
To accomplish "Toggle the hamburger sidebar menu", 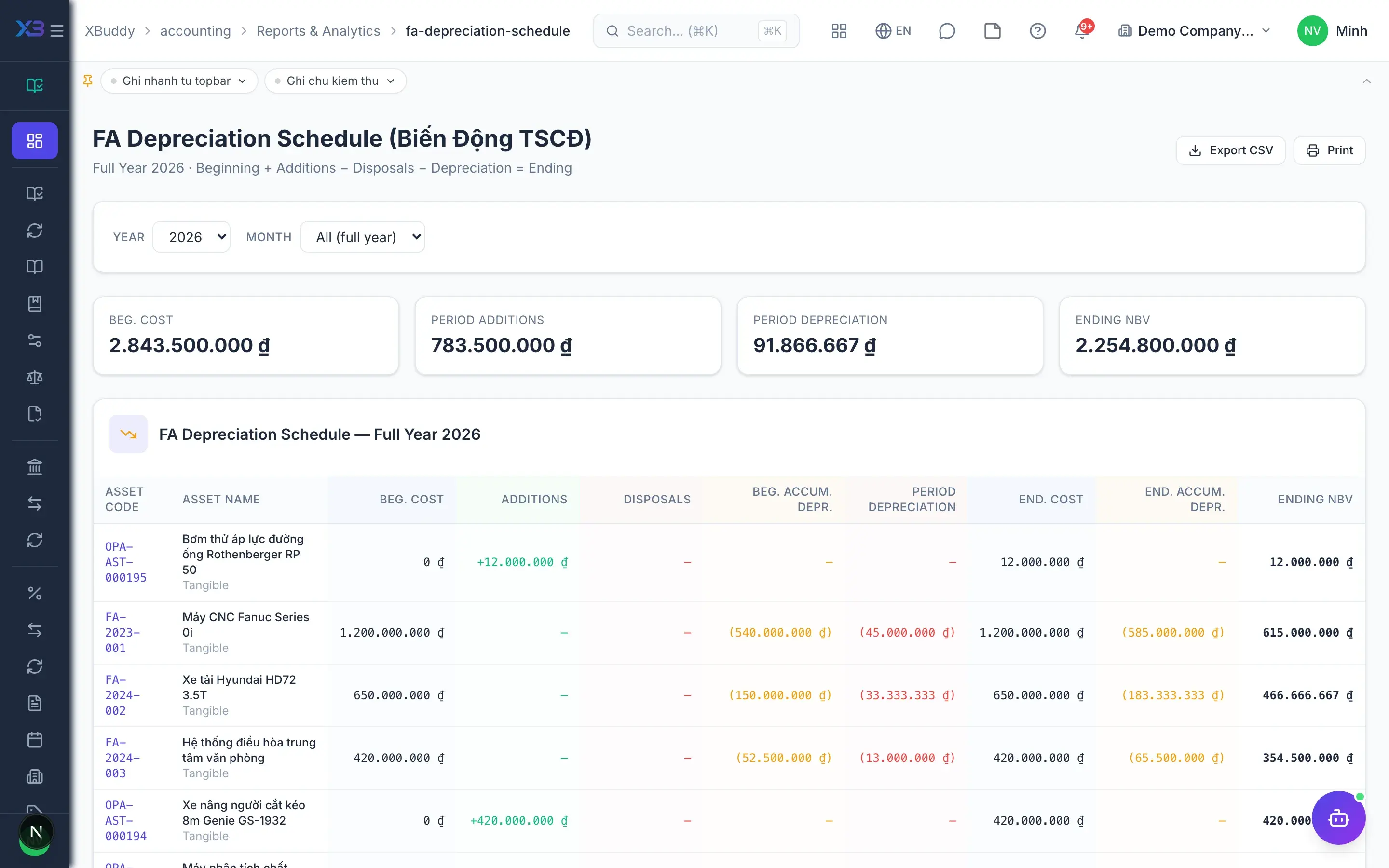I will click(57, 30).
